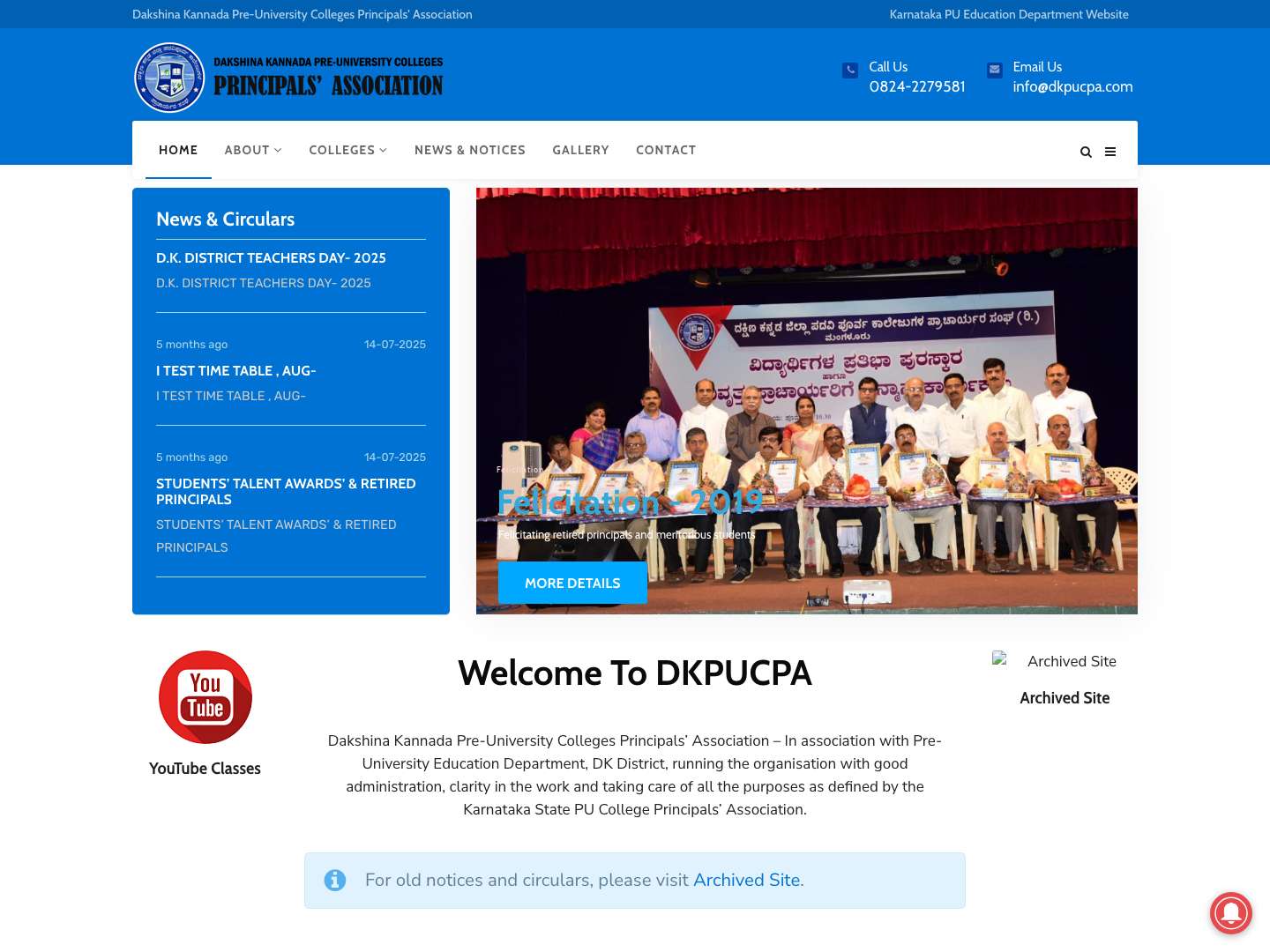Visit Karnataka PU Education Department Website

[1008, 14]
